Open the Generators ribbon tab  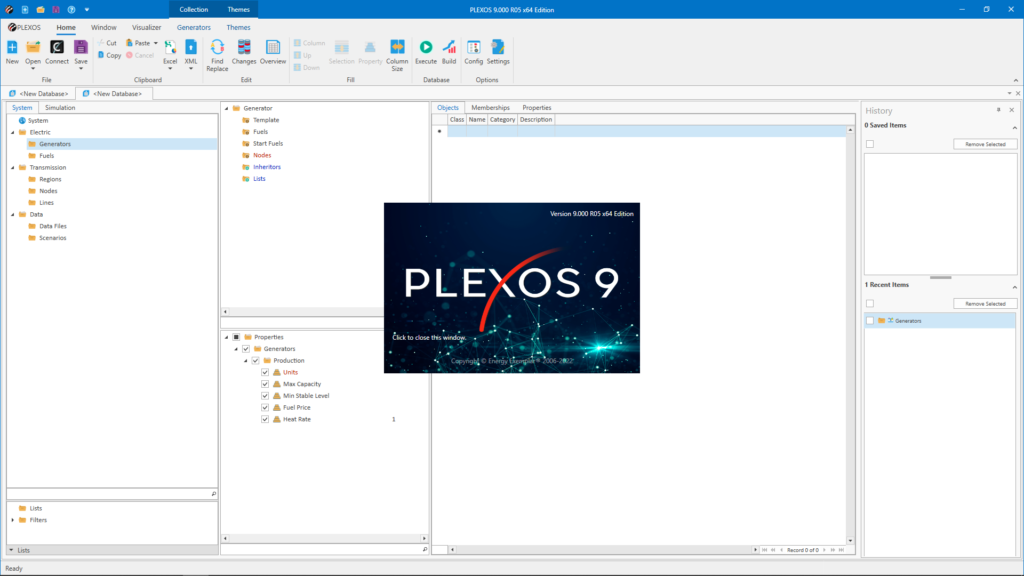click(x=193, y=27)
